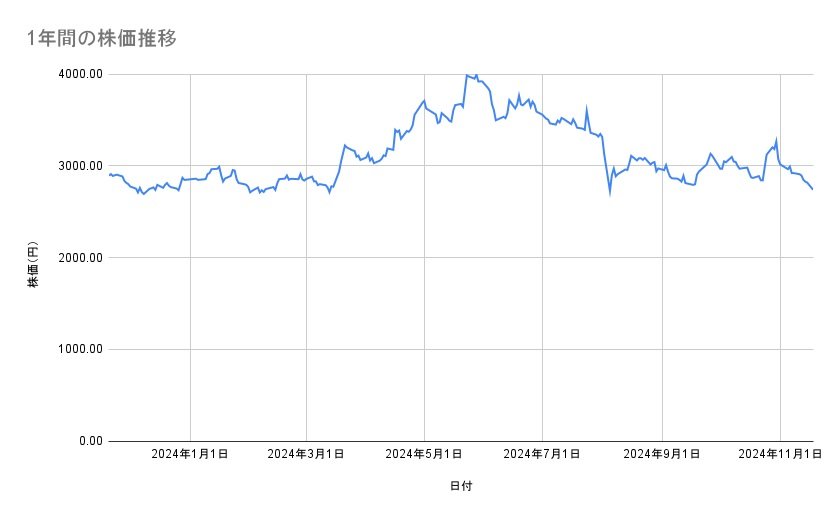Click the stock line's highest peak near 4000
This screenshot has height=519, width=839.
(x=467, y=75)
